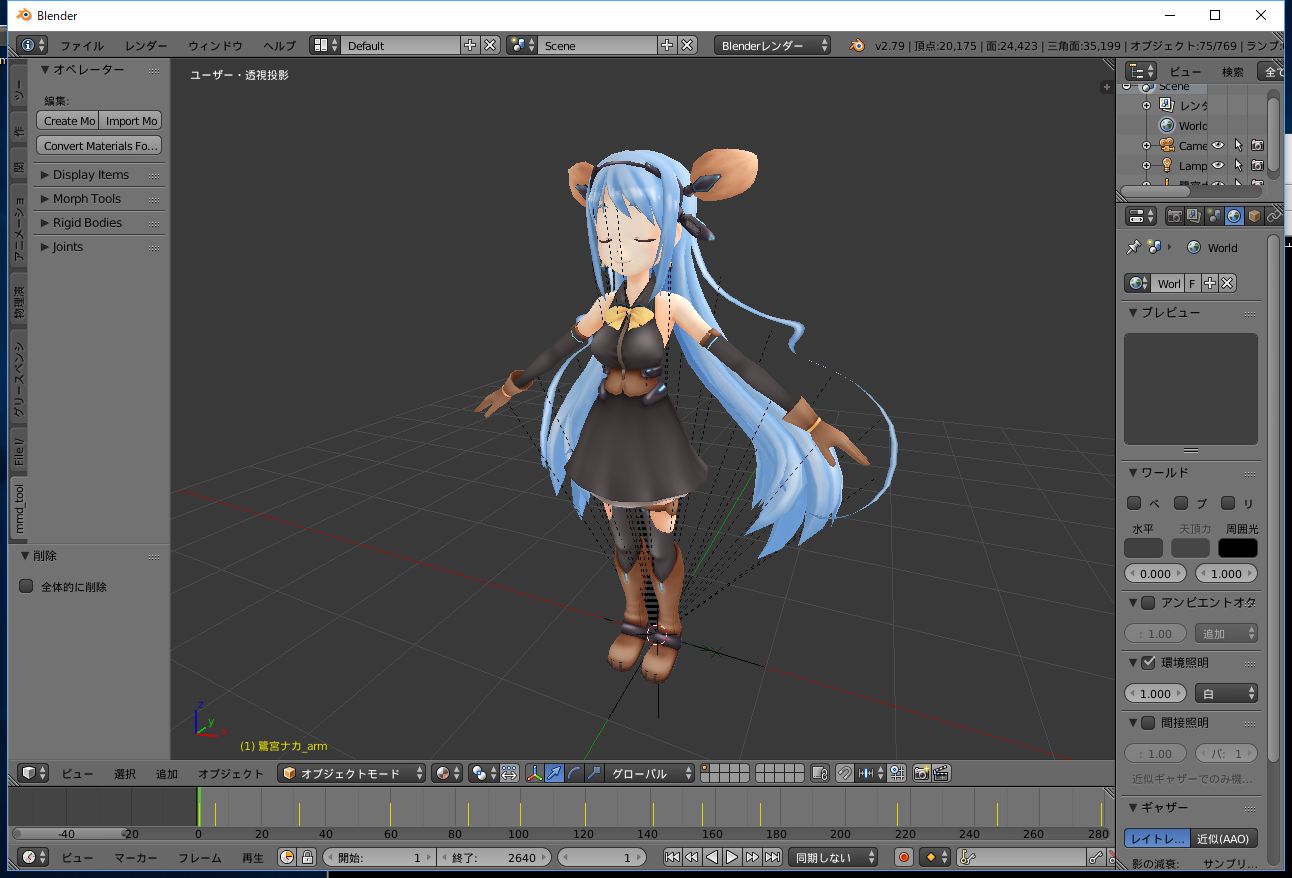
Task: Click the Import Mo button
Action: pos(131,120)
